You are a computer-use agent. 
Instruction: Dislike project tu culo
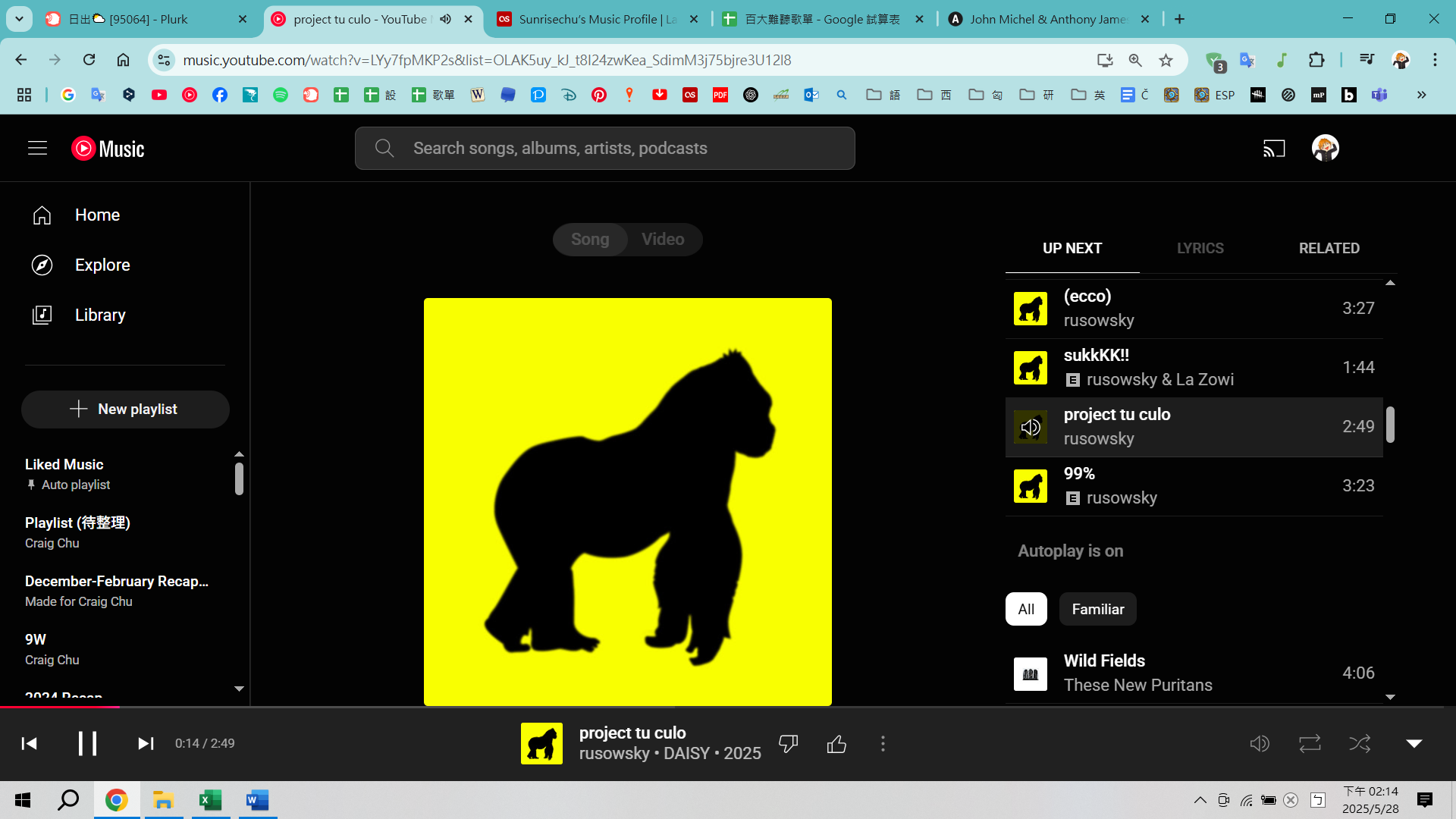(789, 744)
